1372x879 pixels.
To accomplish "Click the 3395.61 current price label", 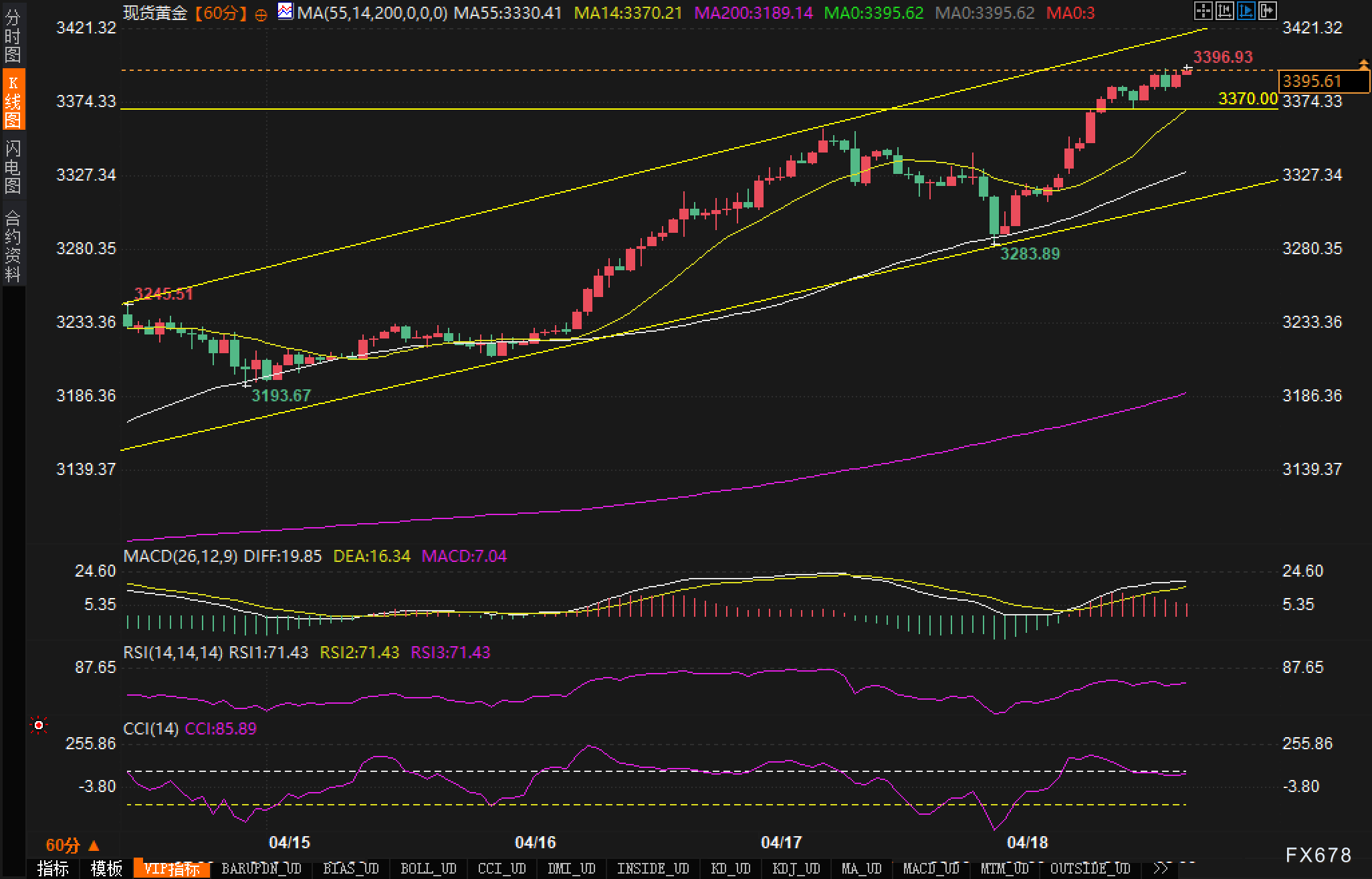I will 1313,81.
